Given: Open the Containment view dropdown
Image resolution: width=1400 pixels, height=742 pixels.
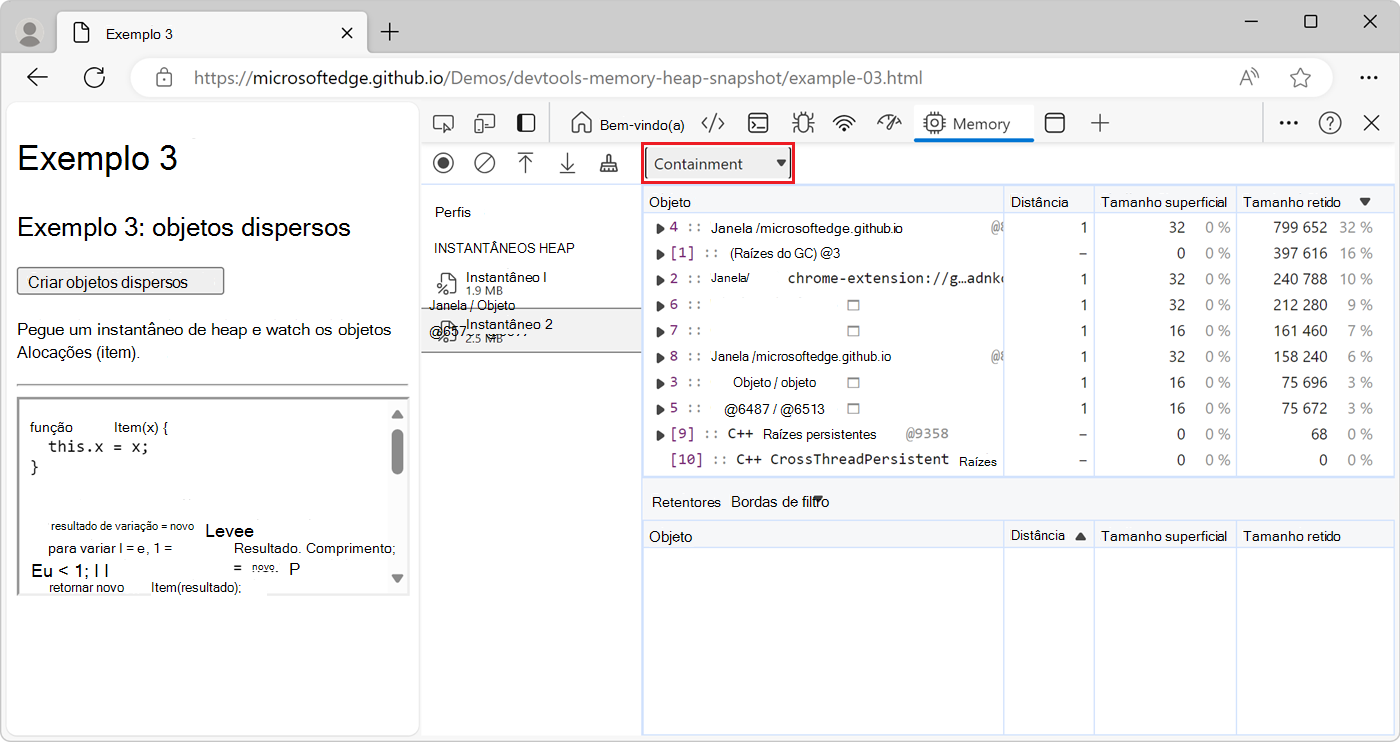Looking at the screenshot, I should click(x=718, y=164).
